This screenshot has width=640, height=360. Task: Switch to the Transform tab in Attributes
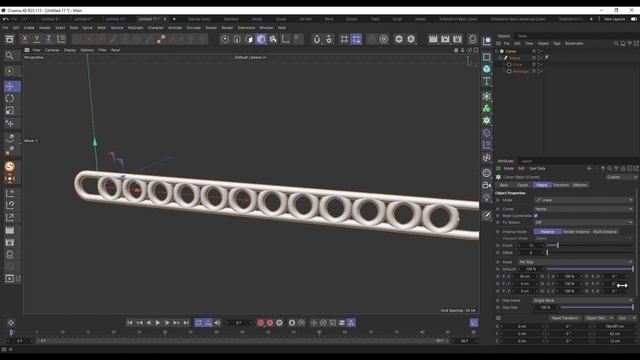[x=561, y=185]
